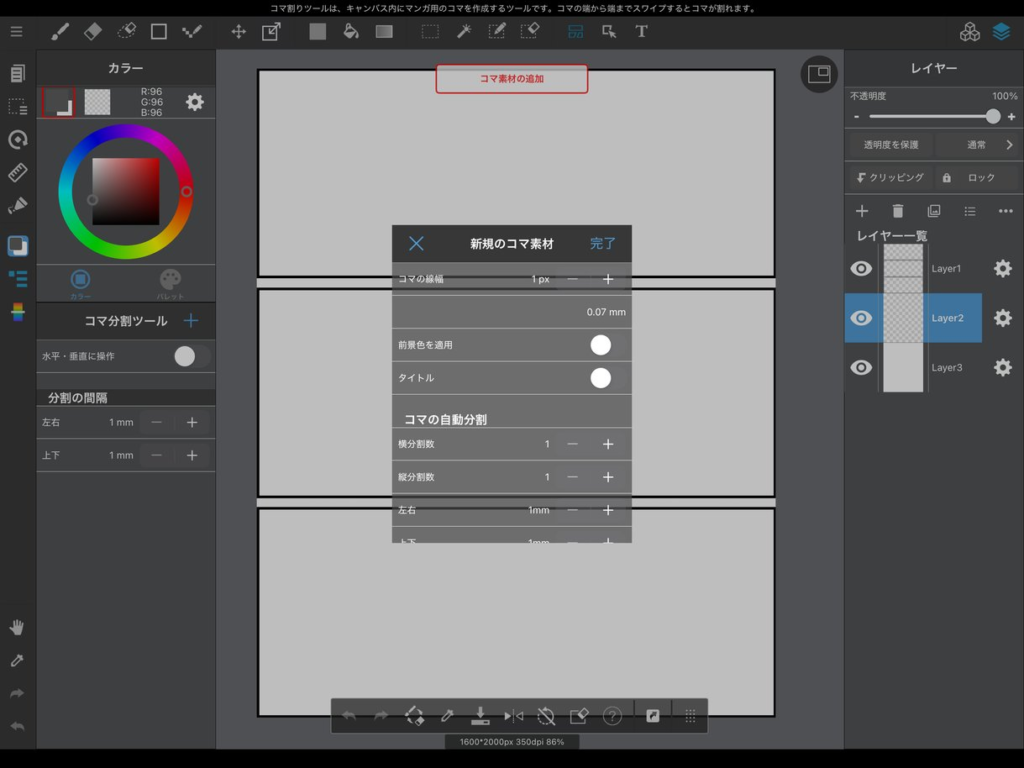
Task: Choose the Bucket fill tool
Action: (350, 32)
